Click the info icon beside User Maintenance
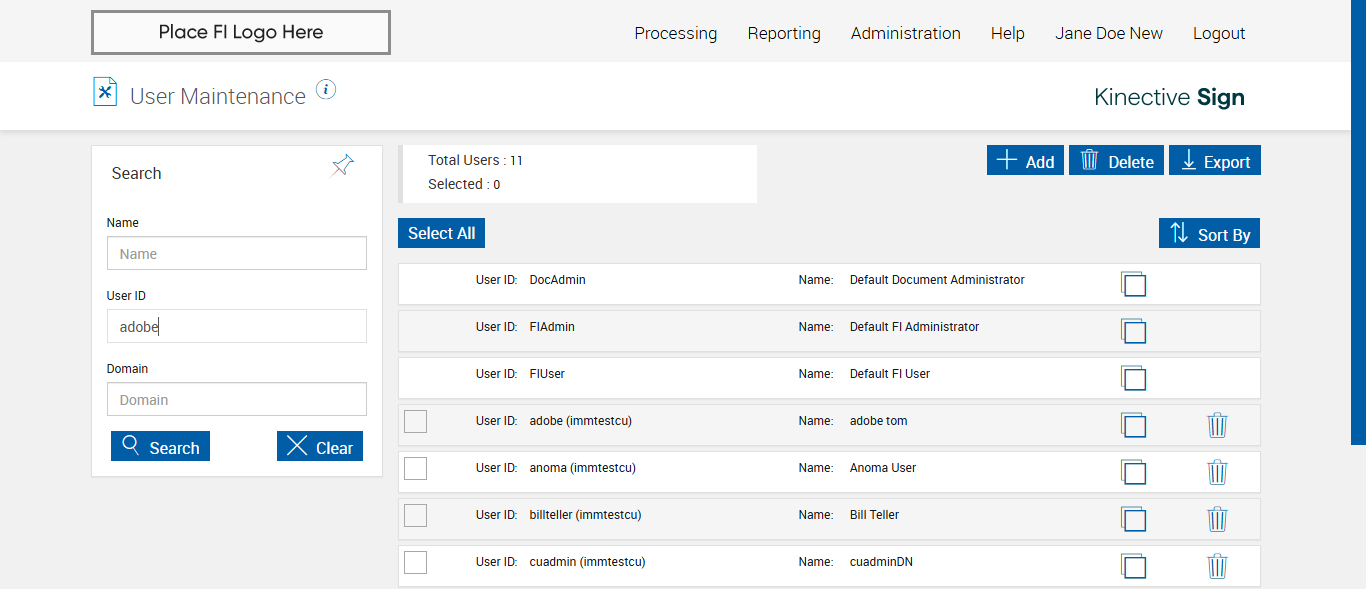Viewport: 1366px width, 589px height. 326,90
